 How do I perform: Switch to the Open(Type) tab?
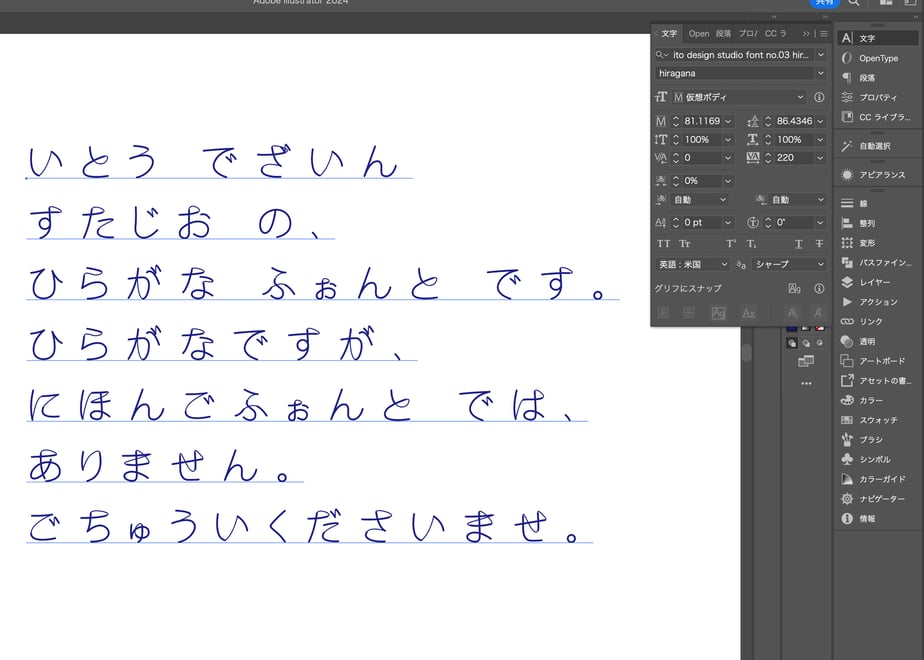699,34
